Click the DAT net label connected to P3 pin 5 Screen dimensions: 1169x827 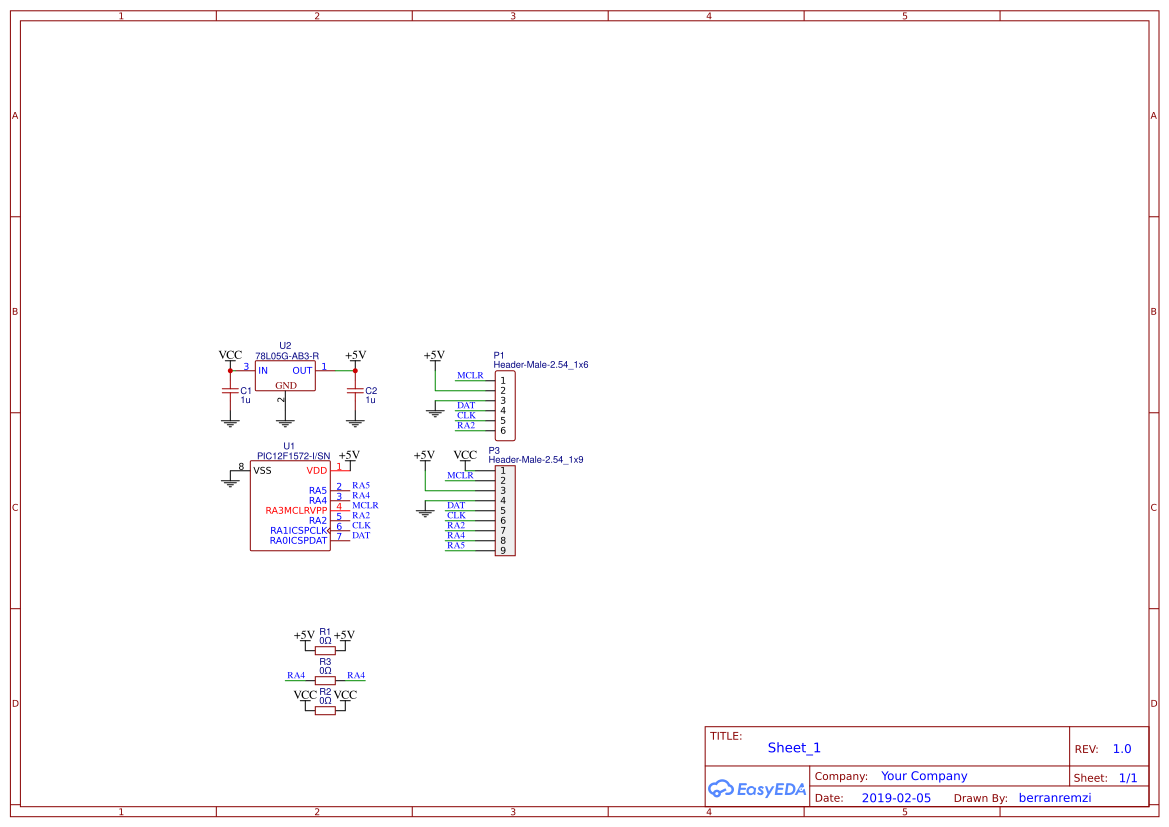click(459, 505)
